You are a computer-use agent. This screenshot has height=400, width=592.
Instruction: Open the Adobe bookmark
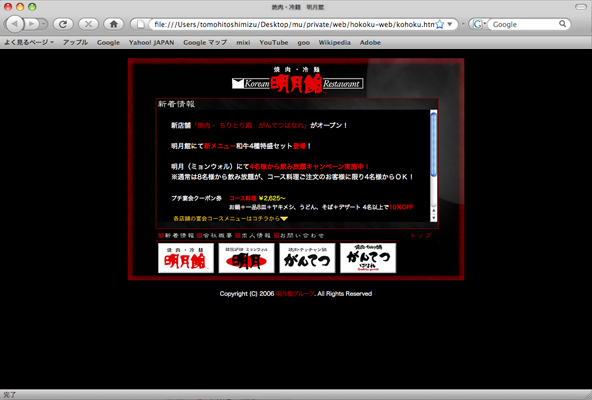(x=370, y=42)
